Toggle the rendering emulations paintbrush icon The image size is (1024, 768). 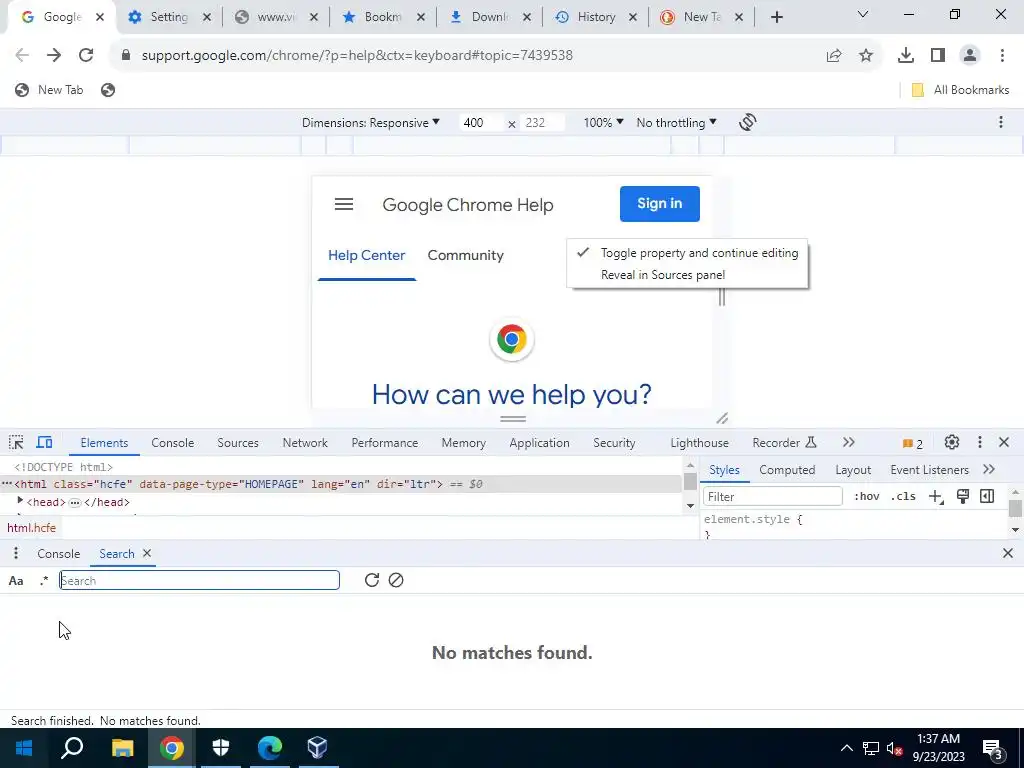pyautogui.click(x=963, y=496)
